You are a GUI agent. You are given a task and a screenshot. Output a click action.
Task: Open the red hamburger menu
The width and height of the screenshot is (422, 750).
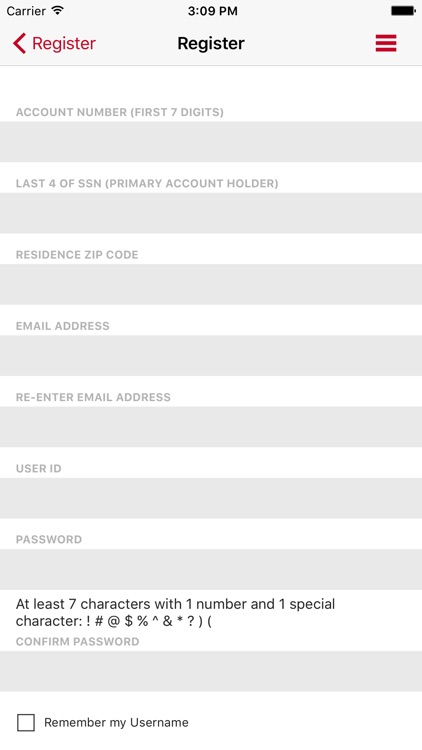click(x=386, y=43)
